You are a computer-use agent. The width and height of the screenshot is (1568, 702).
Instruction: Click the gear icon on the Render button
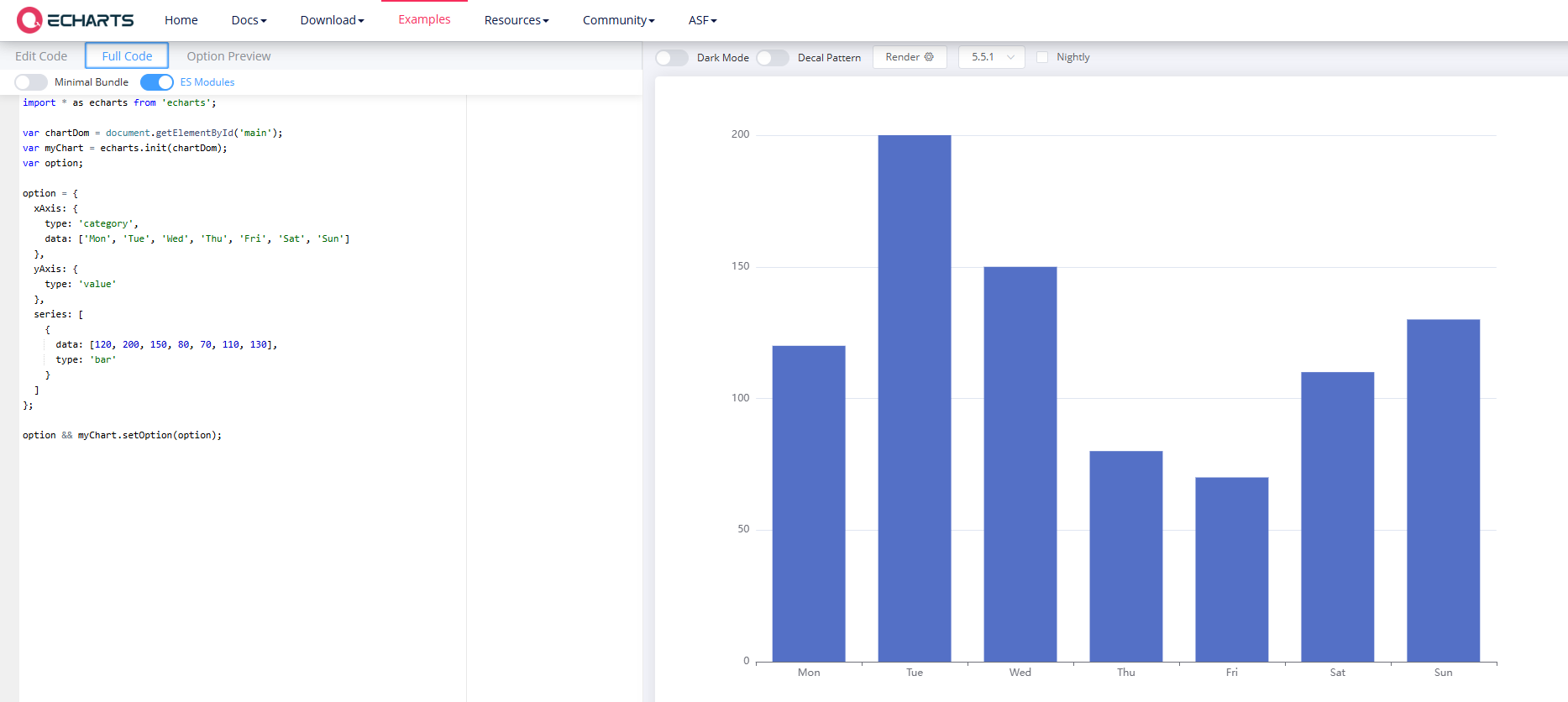point(929,57)
